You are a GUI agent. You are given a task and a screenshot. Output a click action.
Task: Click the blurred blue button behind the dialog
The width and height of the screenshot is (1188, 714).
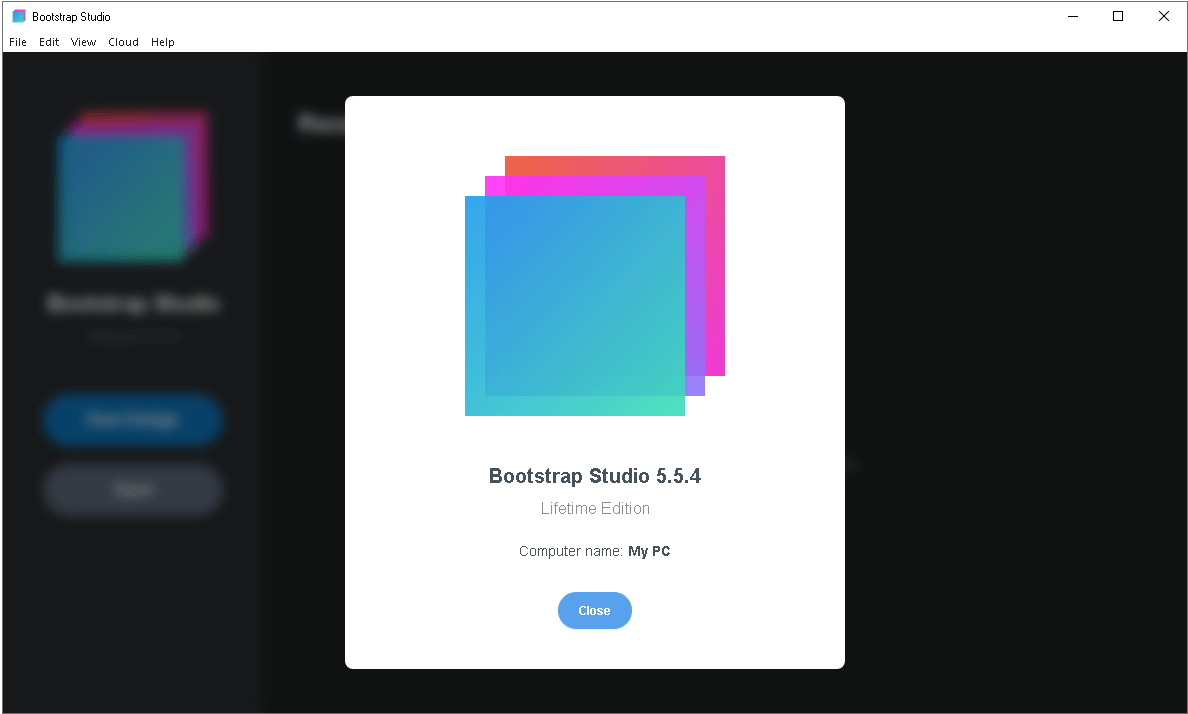click(x=133, y=419)
